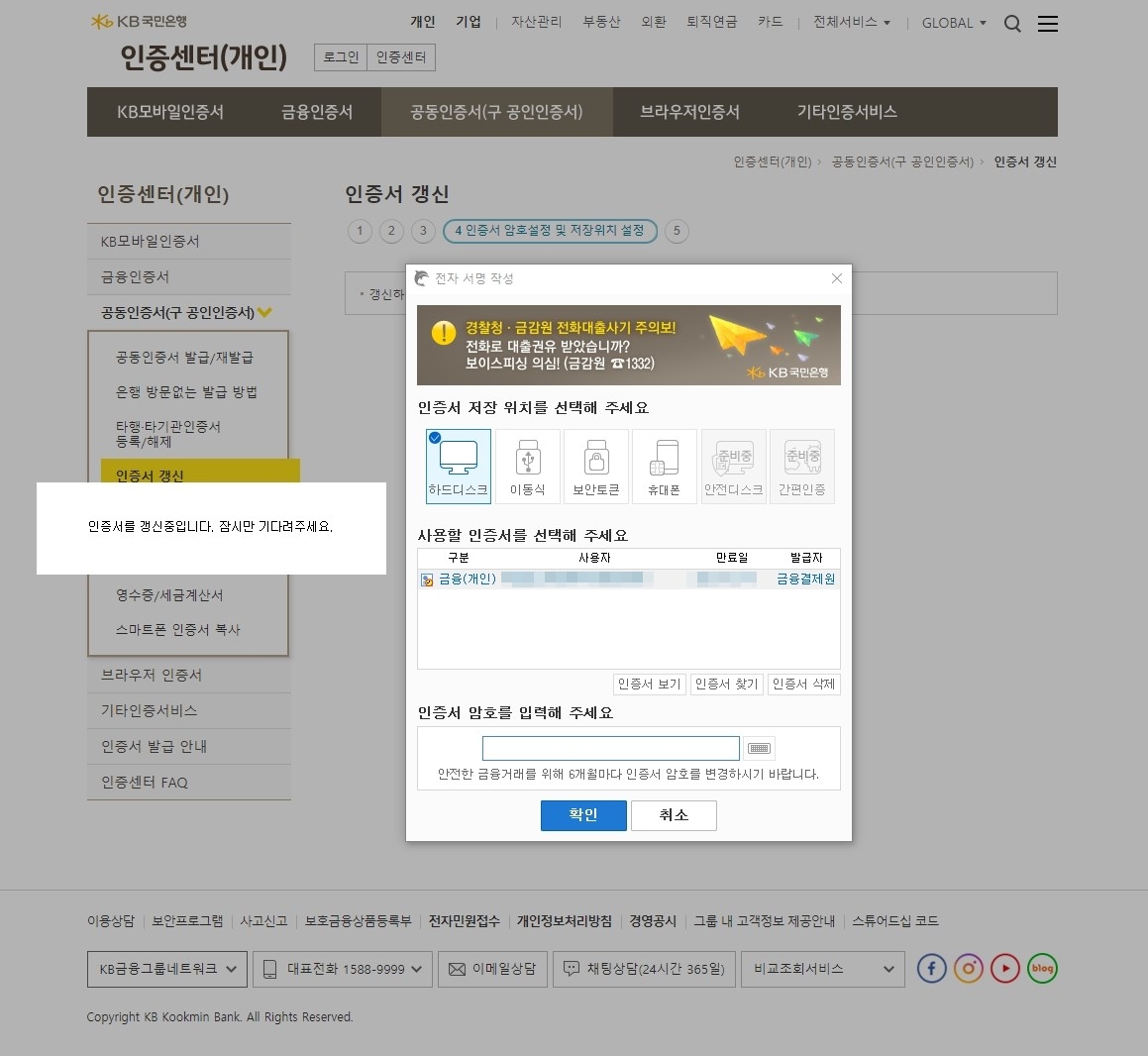Image resolution: width=1148 pixels, height=1056 pixels.
Task: Visit the KB YouTube icon
Action: pyautogui.click(x=1005, y=969)
